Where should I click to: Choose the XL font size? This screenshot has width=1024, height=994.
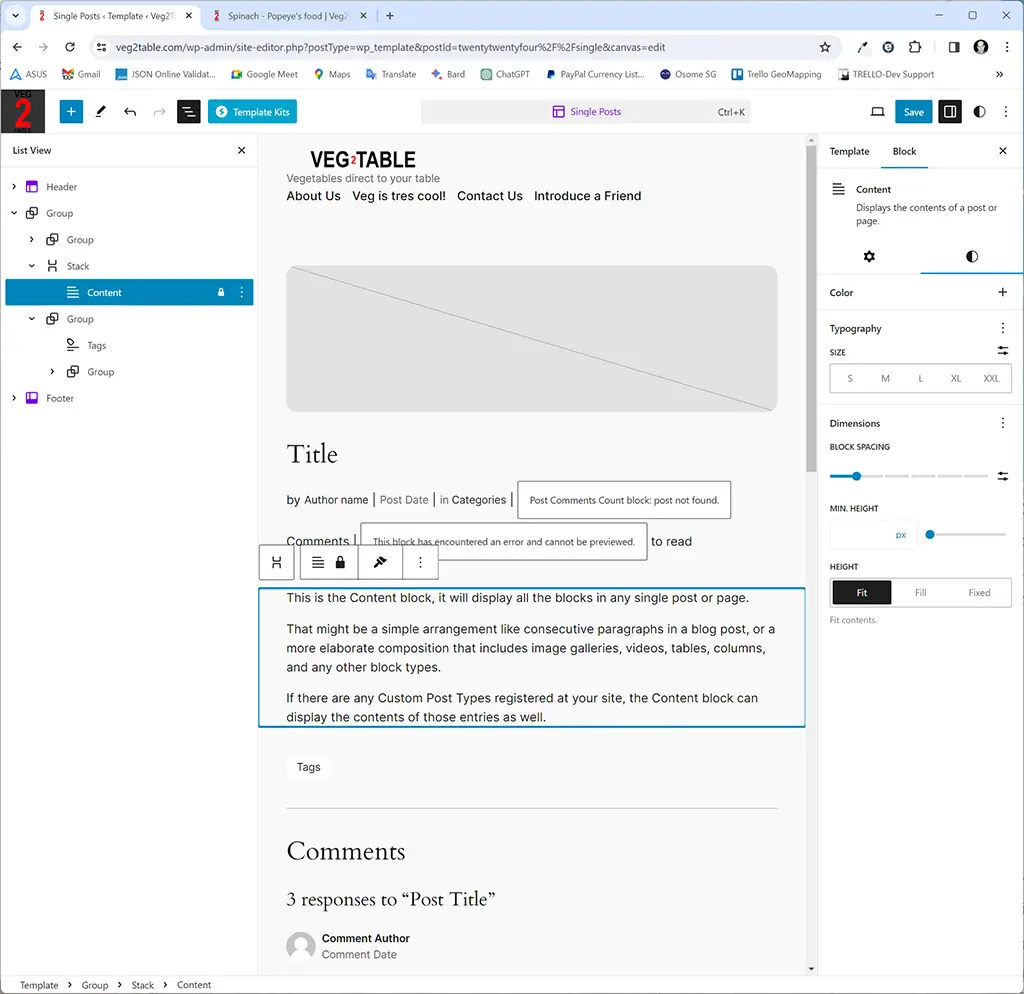tap(955, 379)
